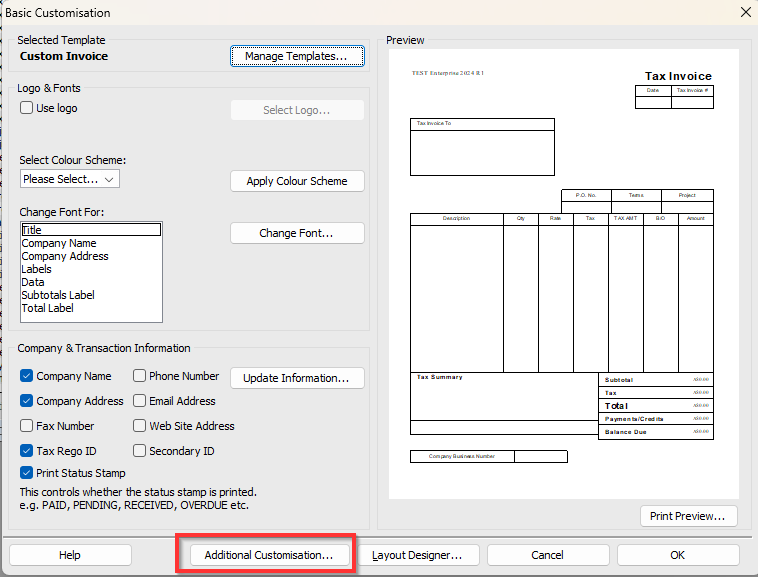Click the disabled Select Logo button
This screenshot has height=577, width=758.
click(297, 110)
